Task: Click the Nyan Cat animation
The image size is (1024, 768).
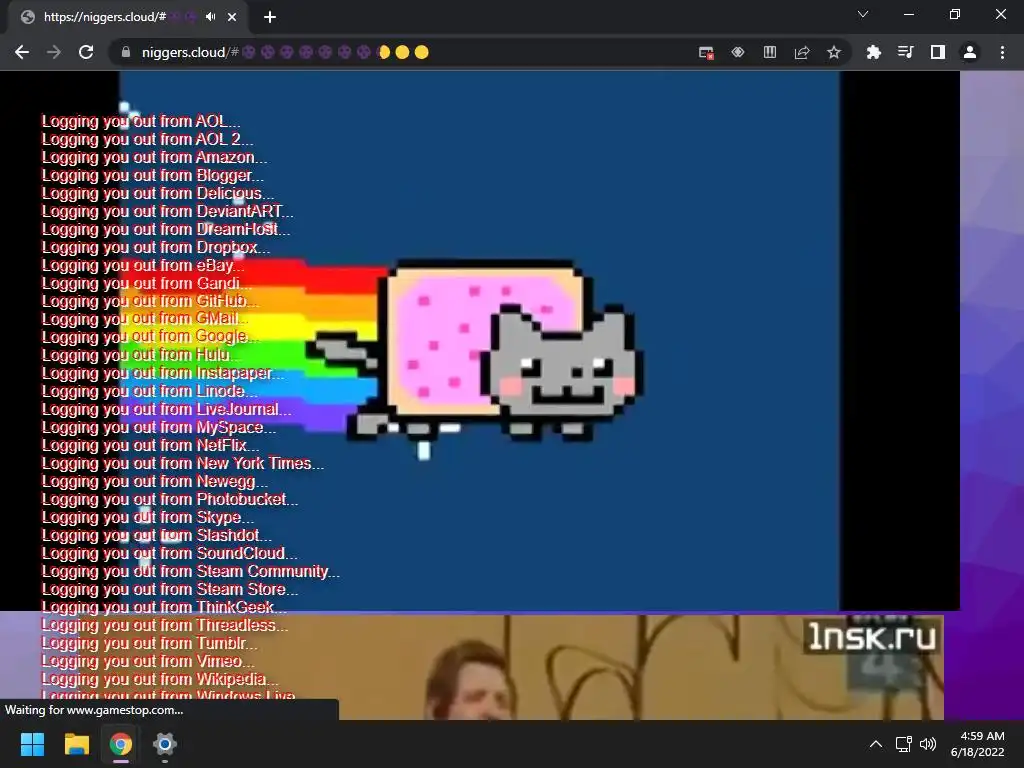Action: [479, 340]
